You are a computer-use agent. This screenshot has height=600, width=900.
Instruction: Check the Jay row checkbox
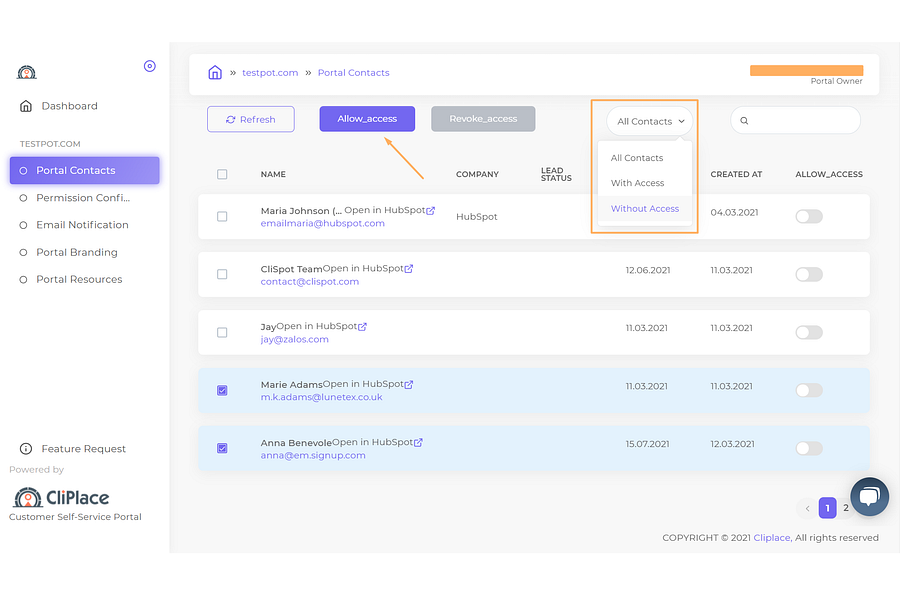222,332
